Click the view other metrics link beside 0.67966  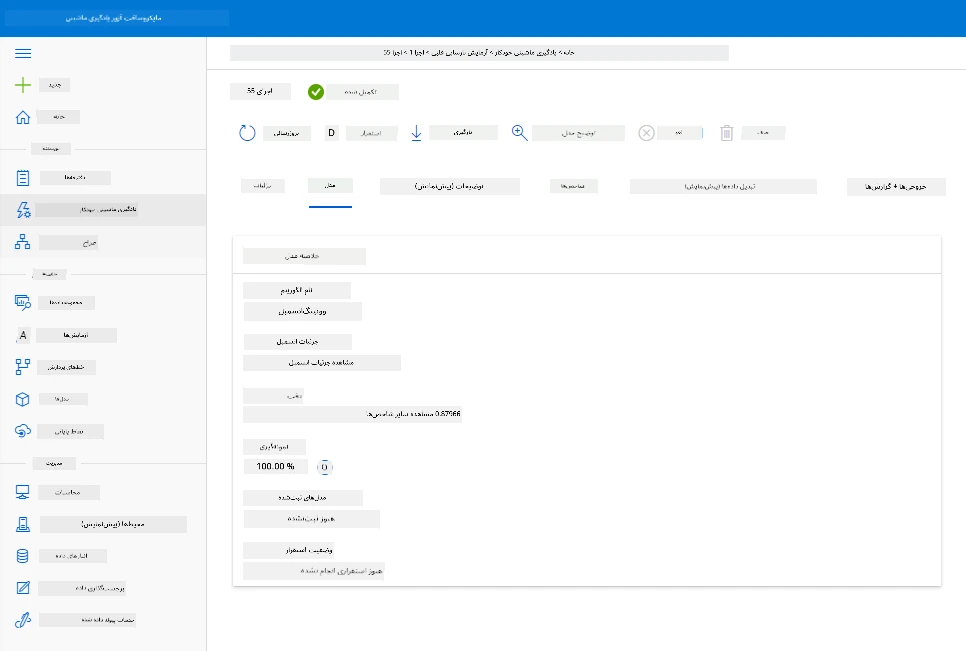click(399, 414)
